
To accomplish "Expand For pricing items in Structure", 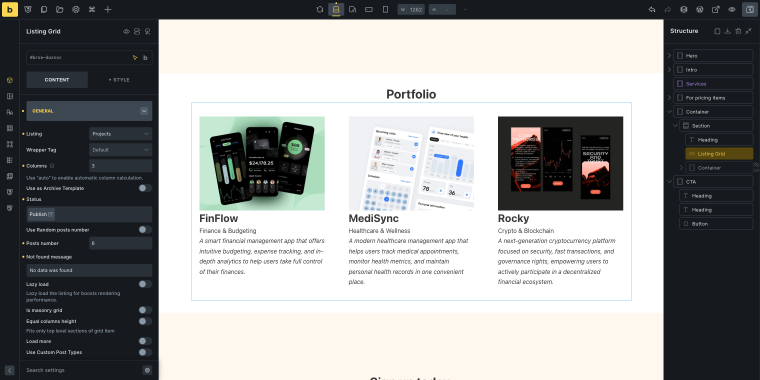I will (x=669, y=98).
